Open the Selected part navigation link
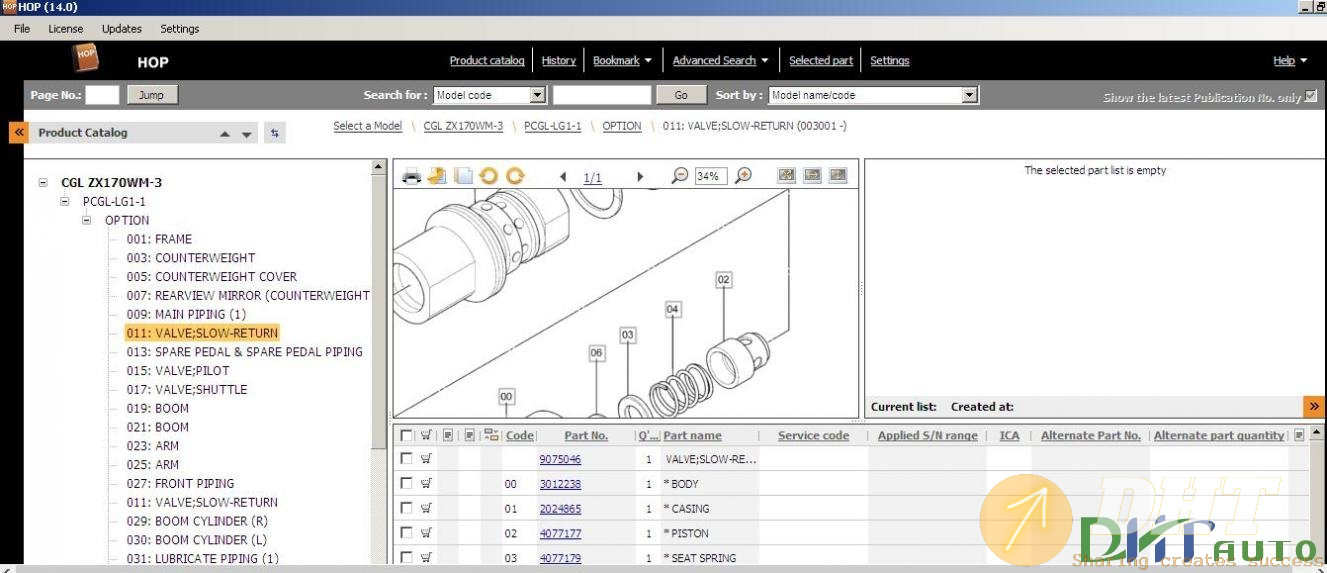 (821, 61)
